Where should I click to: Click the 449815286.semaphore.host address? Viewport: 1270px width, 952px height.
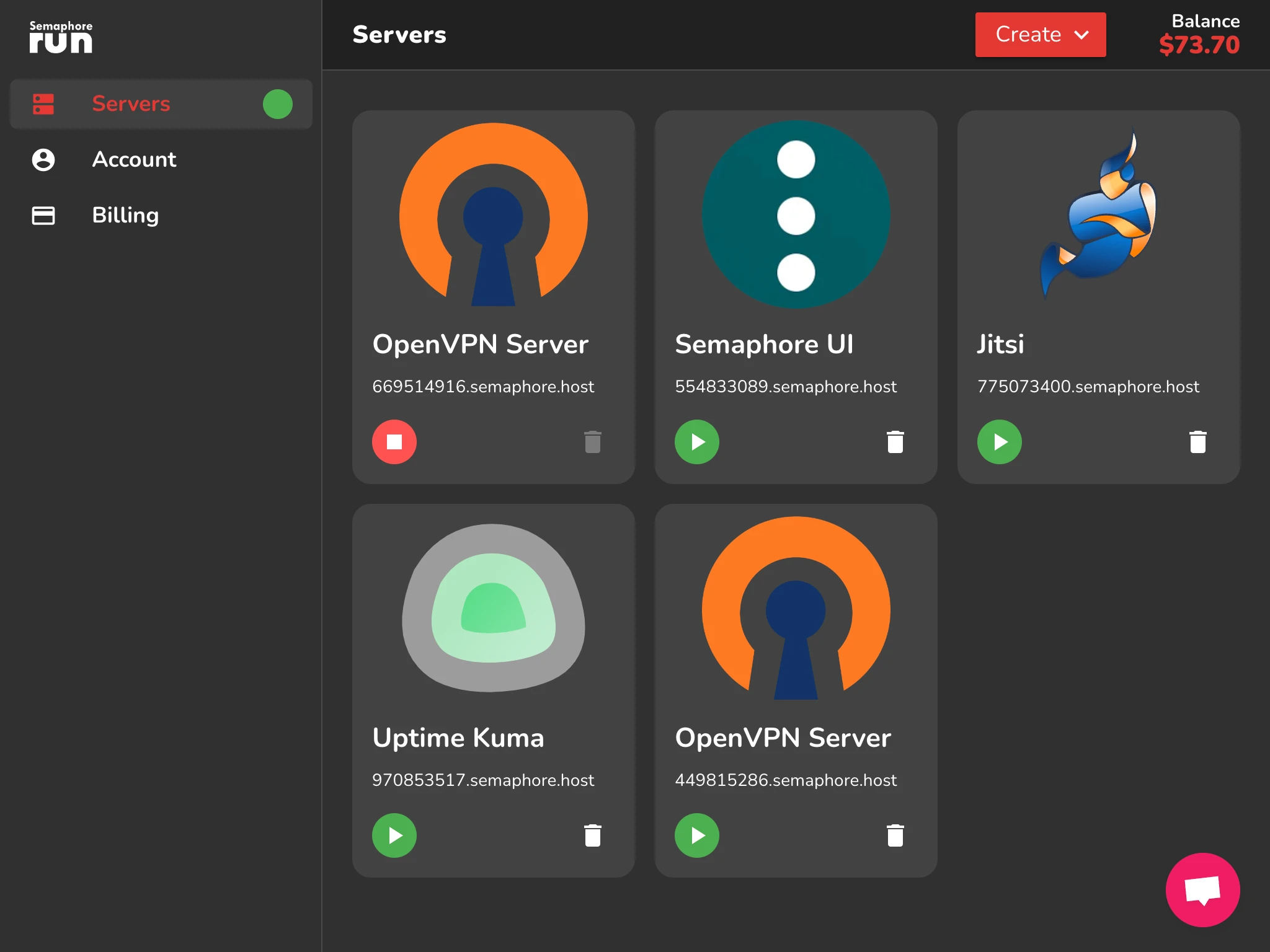pyautogui.click(x=786, y=780)
